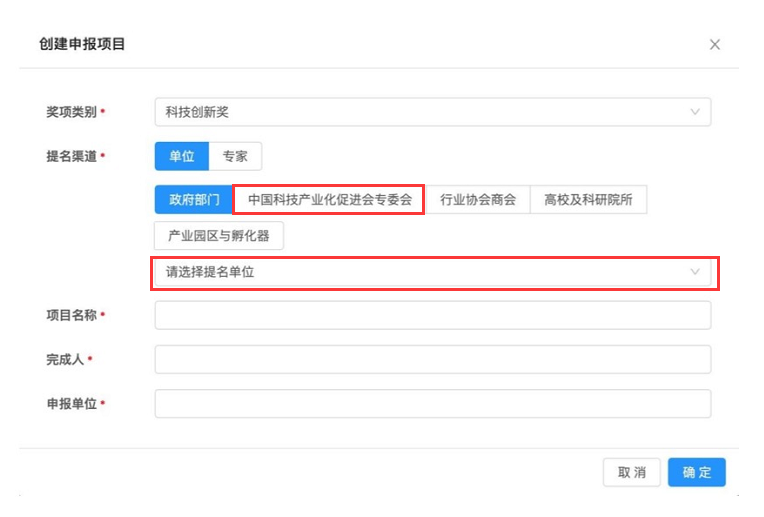Close the 创建申报项目 dialog with X

pos(714,45)
